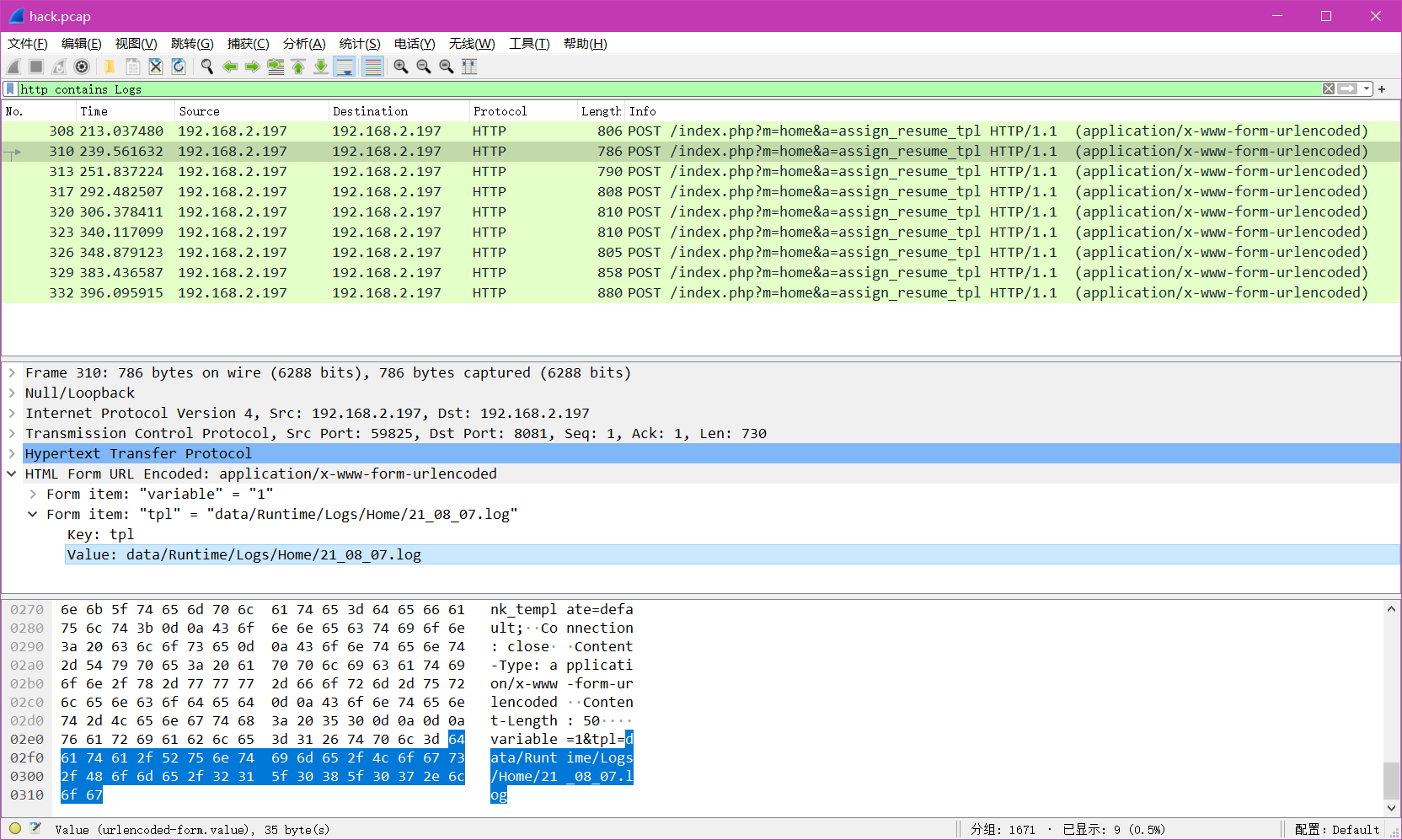The height and width of the screenshot is (840, 1402).
Task: Find a packet with magnifier icon
Action: pyautogui.click(x=206, y=67)
